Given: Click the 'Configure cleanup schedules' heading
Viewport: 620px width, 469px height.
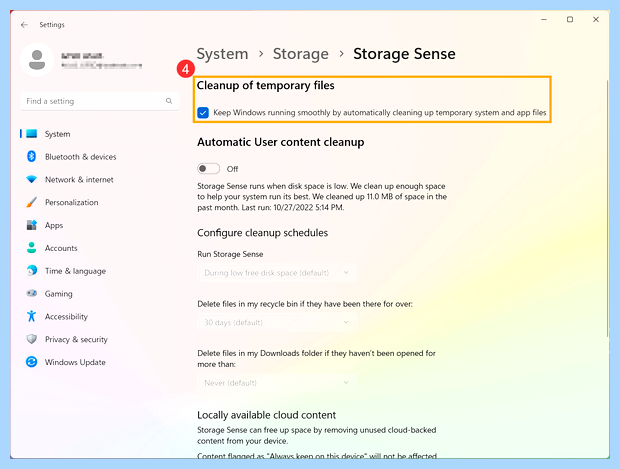Looking at the screenshot, I should (263, 233).
